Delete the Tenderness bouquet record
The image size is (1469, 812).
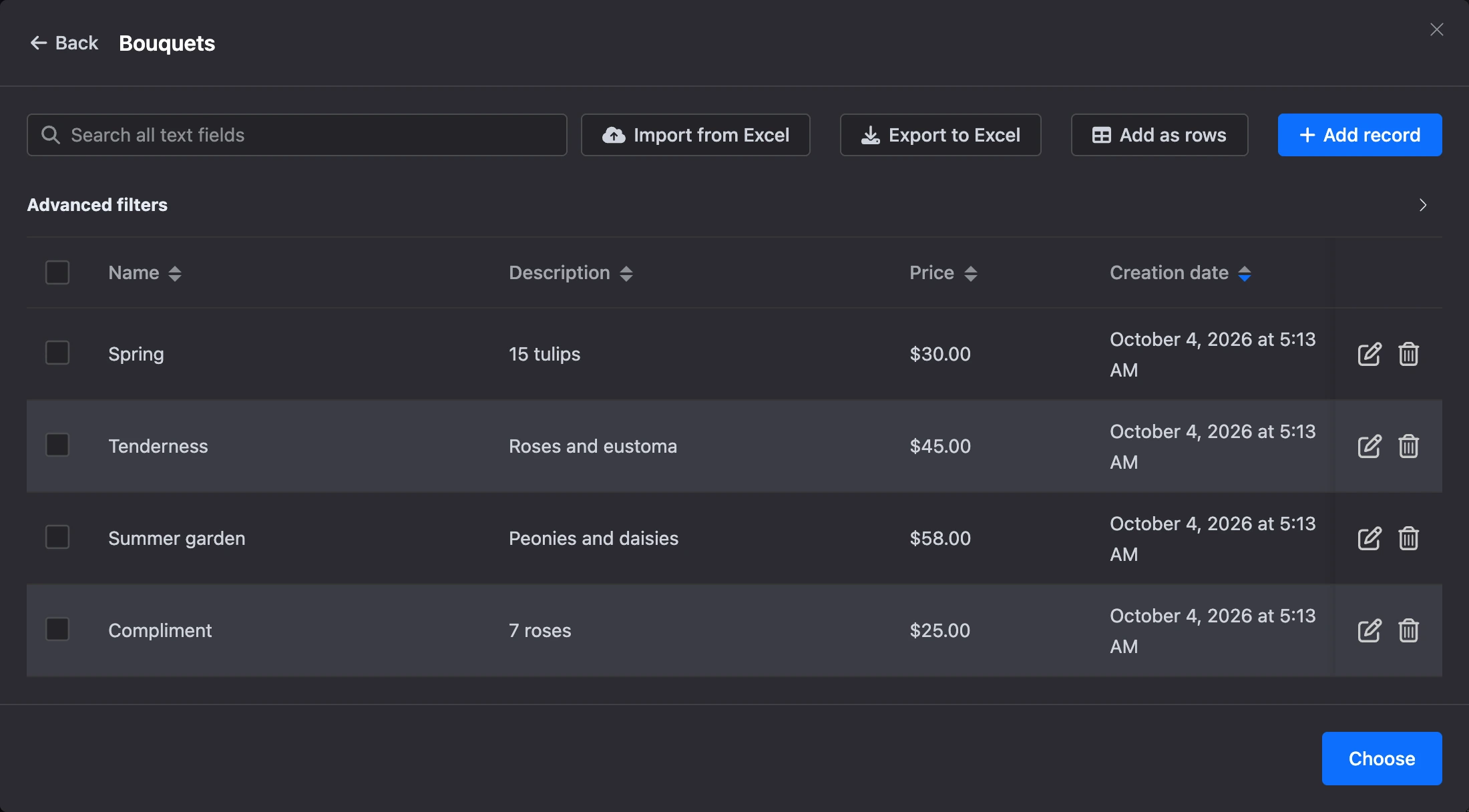click(x=1409, y=446)
